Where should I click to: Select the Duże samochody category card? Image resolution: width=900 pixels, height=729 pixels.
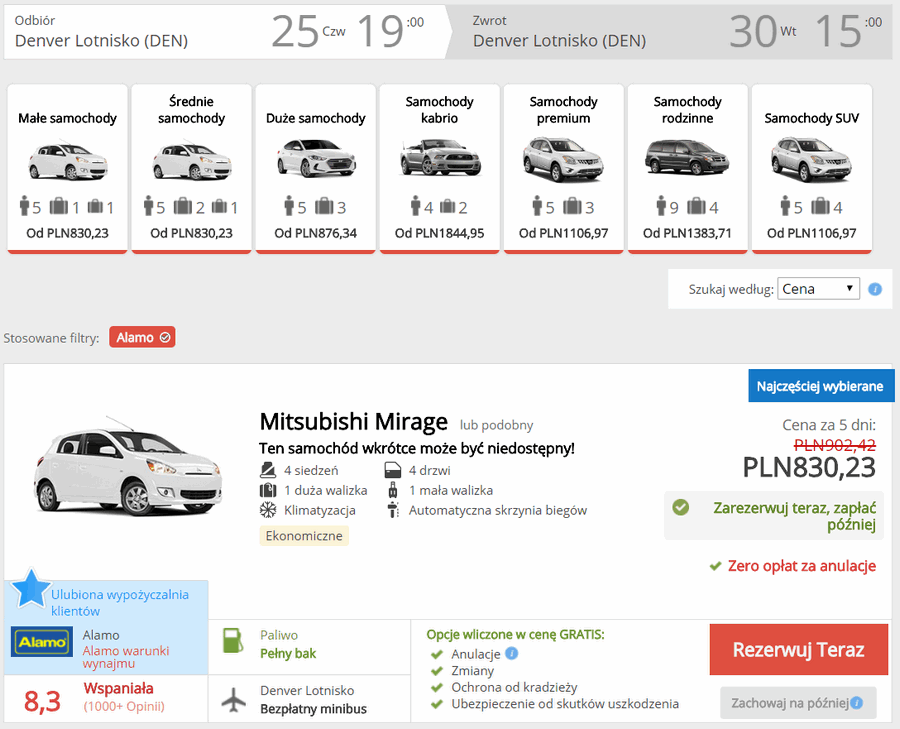315,168
